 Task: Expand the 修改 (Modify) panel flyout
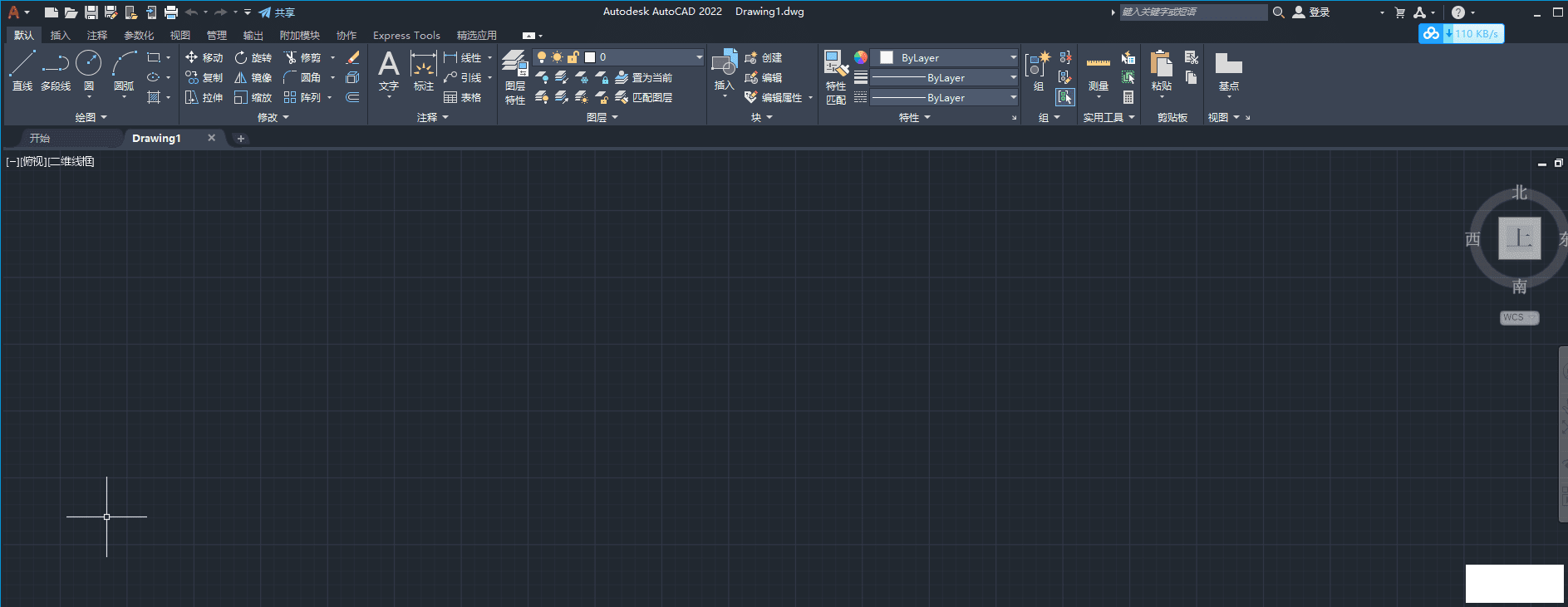tap(273, 118)
